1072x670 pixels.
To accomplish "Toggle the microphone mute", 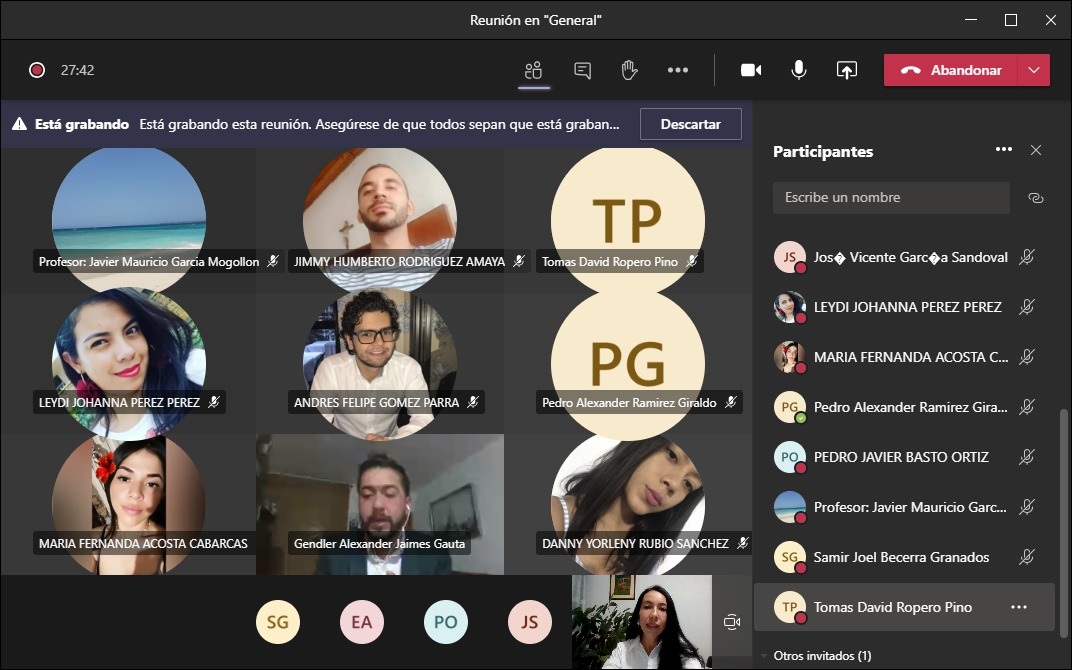I will [799, 70].
